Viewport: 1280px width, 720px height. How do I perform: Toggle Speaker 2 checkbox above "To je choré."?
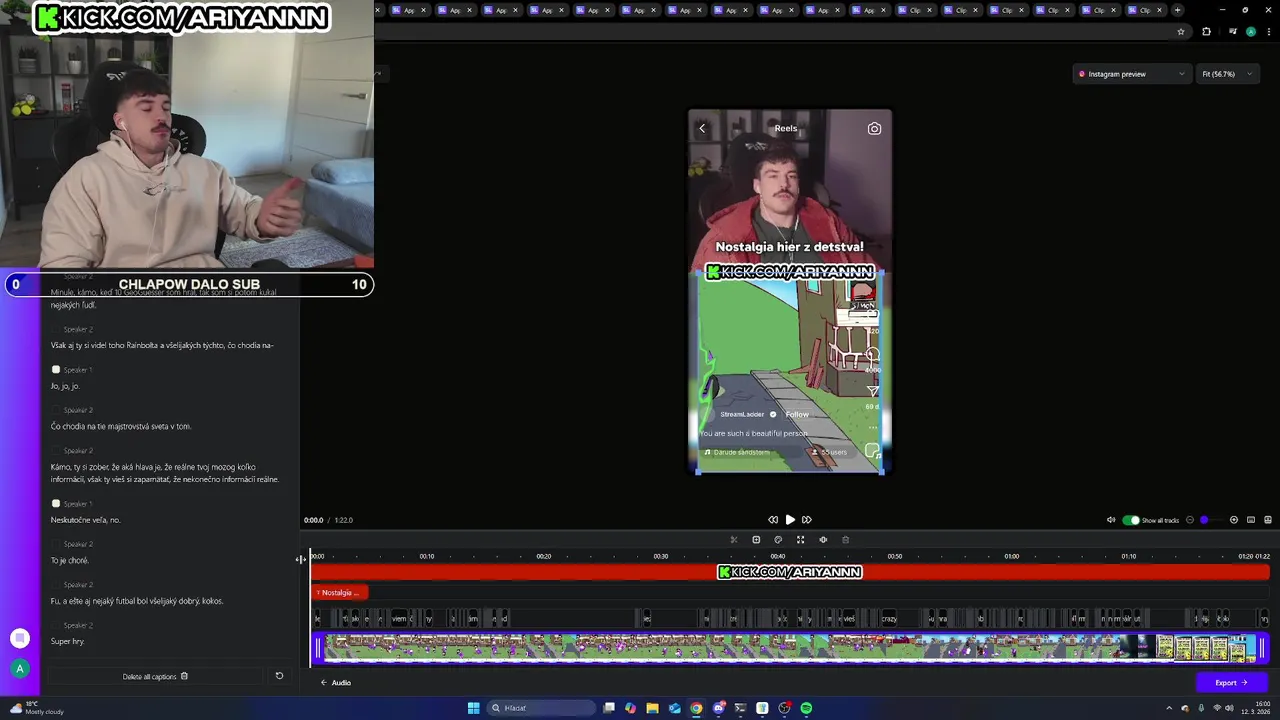click(x=56, y=544)
